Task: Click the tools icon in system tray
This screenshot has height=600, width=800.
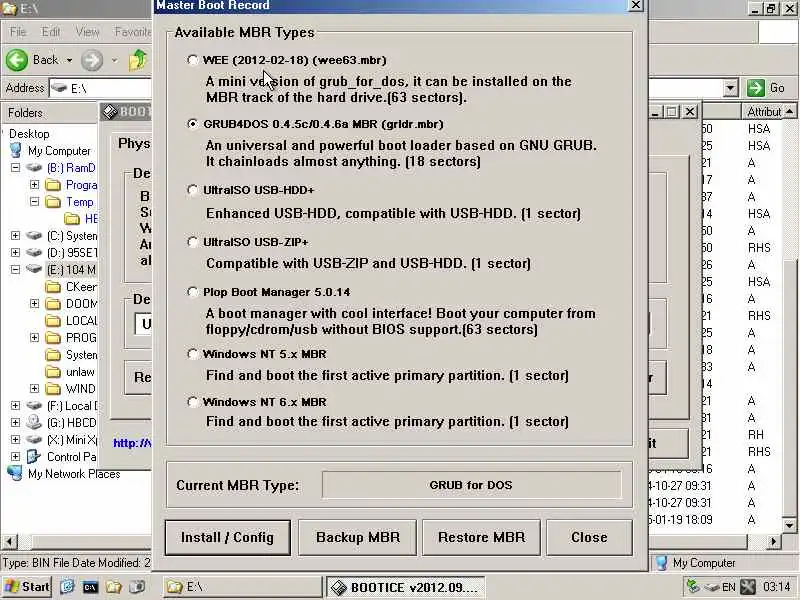Action: click(748, 587)
